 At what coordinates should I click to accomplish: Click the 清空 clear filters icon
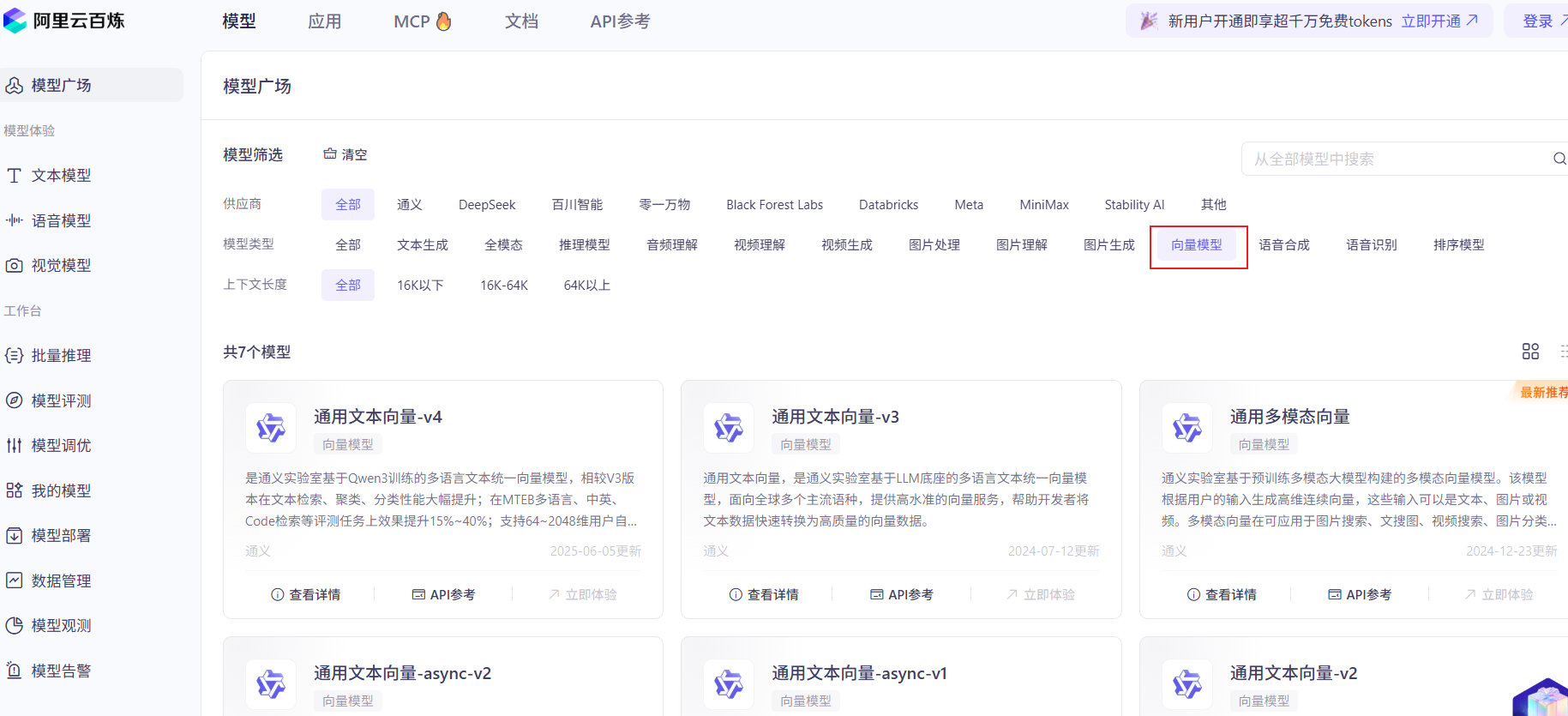click(x=330, y=154)
